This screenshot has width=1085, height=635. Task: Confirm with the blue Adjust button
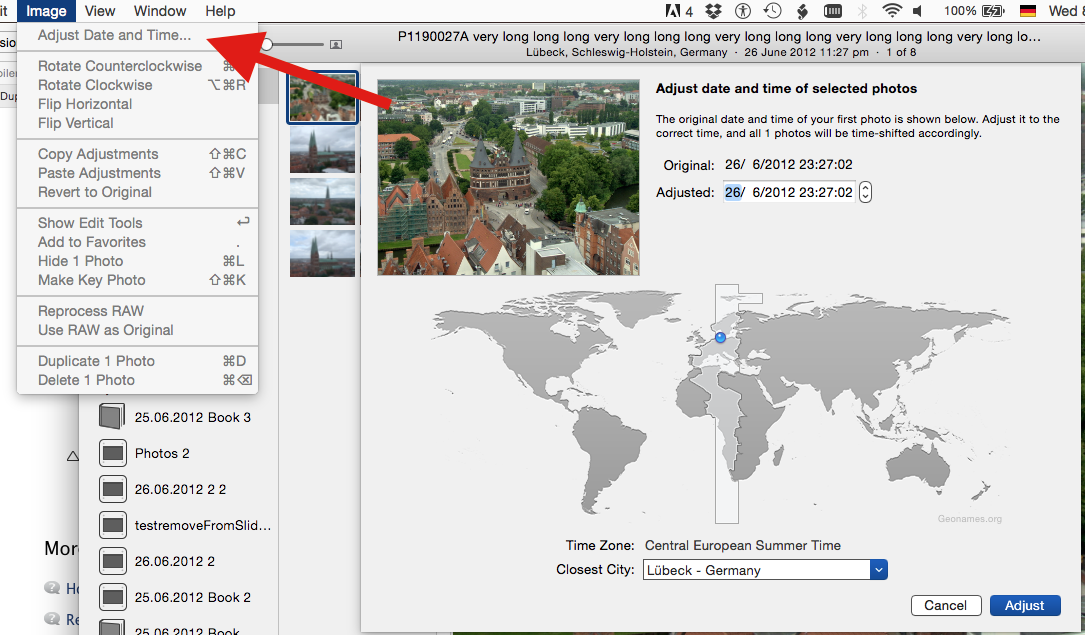1024,605
